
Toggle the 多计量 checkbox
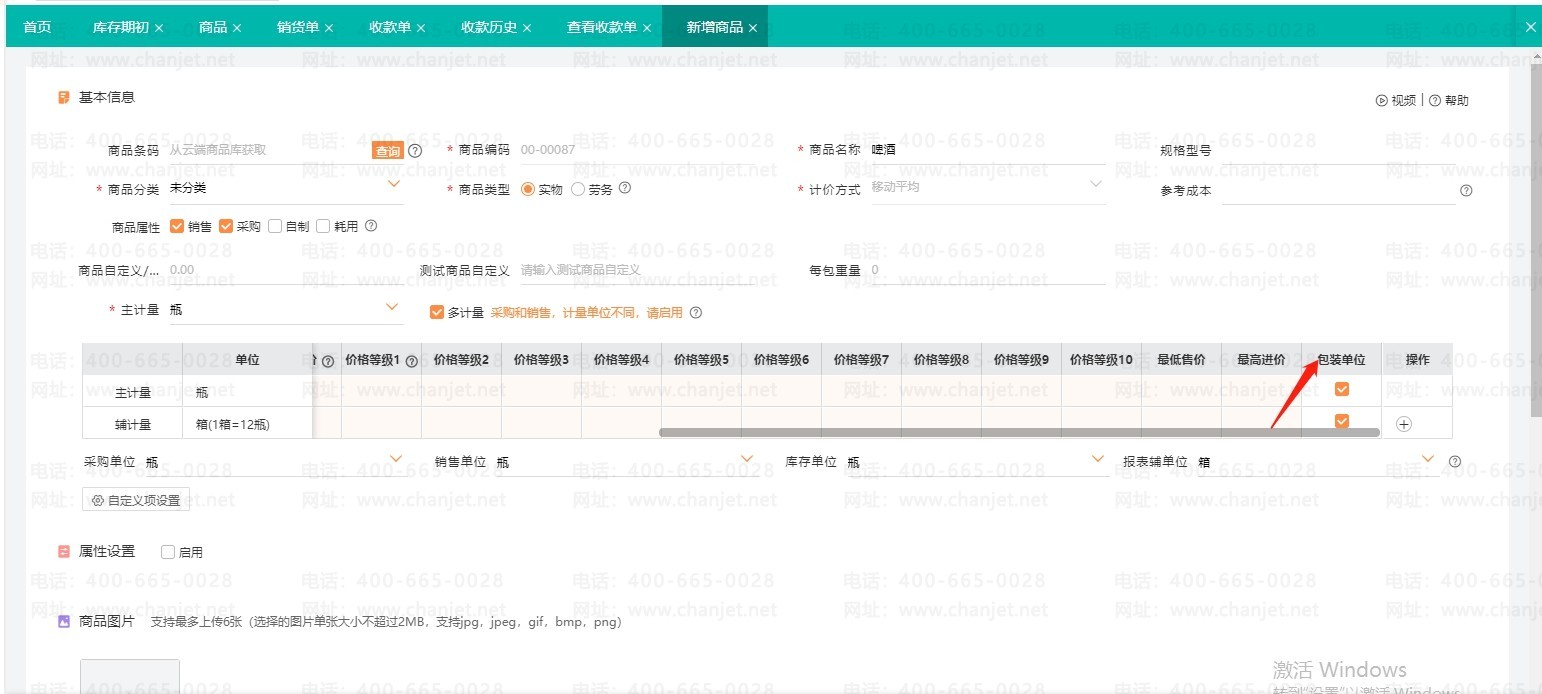[436, 312]
